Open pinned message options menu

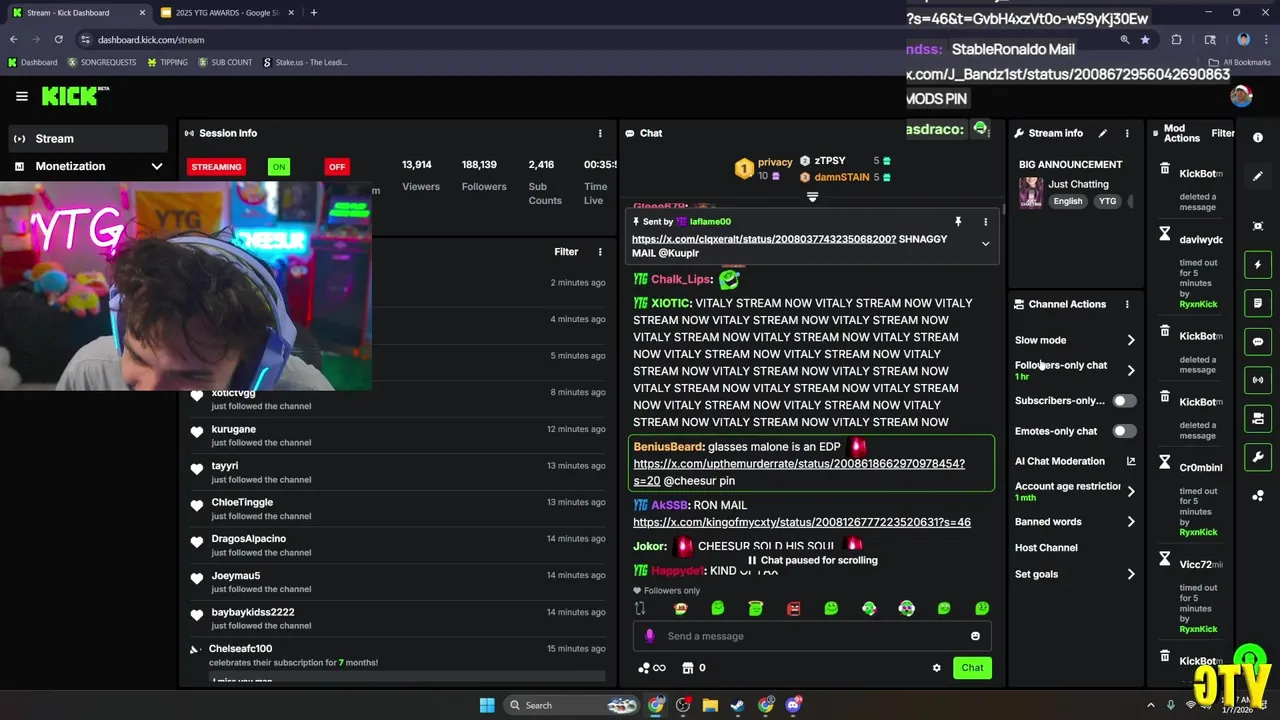(x=985, y=221)
